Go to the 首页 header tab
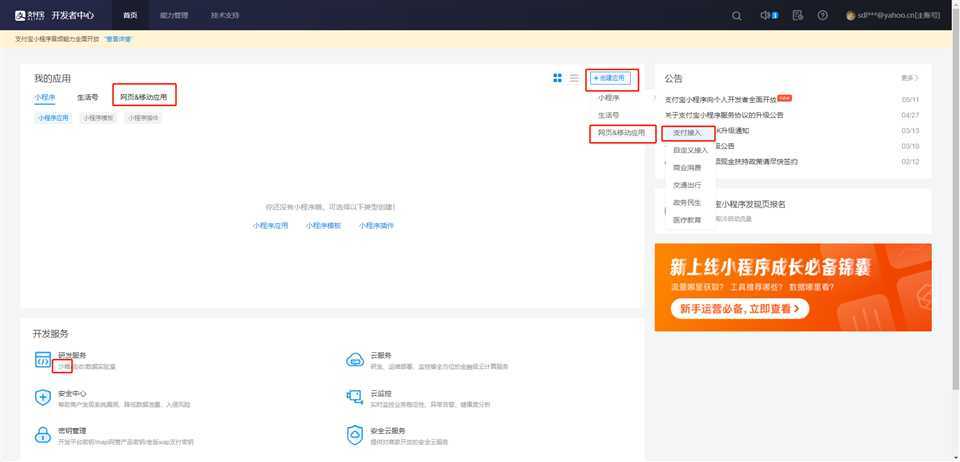 129,15
